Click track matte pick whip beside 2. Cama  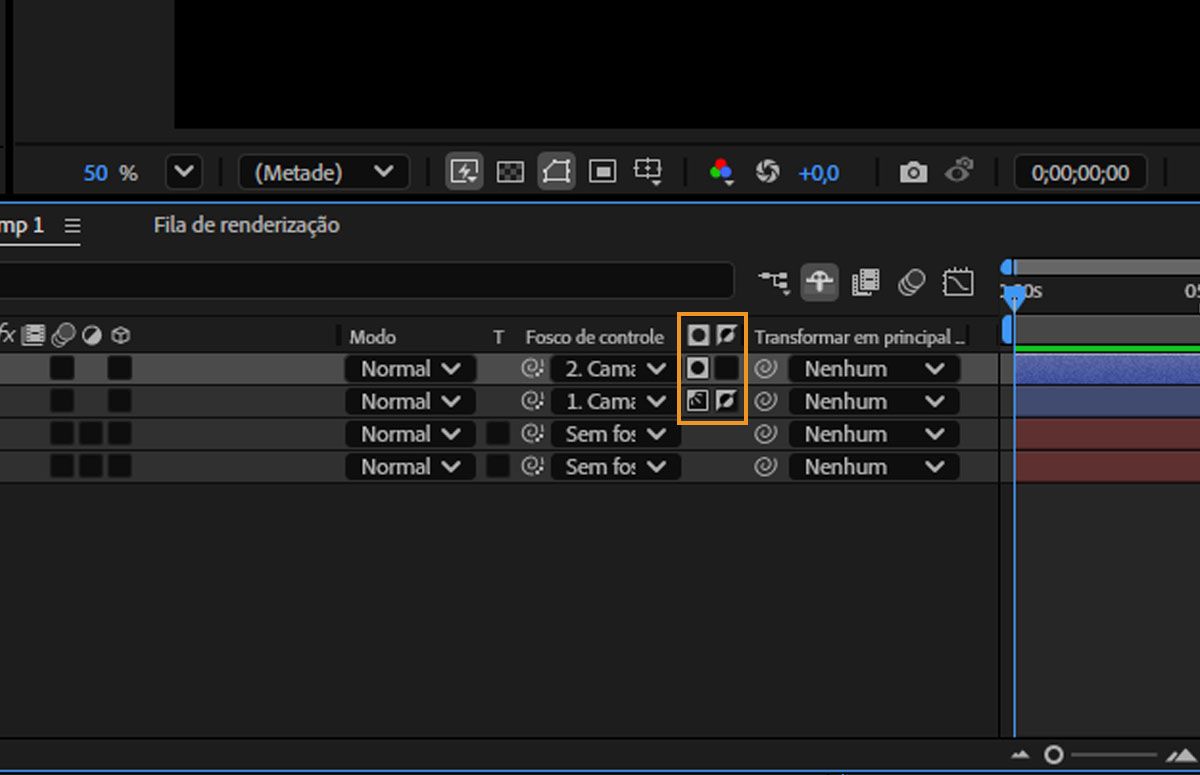point(532,369)
